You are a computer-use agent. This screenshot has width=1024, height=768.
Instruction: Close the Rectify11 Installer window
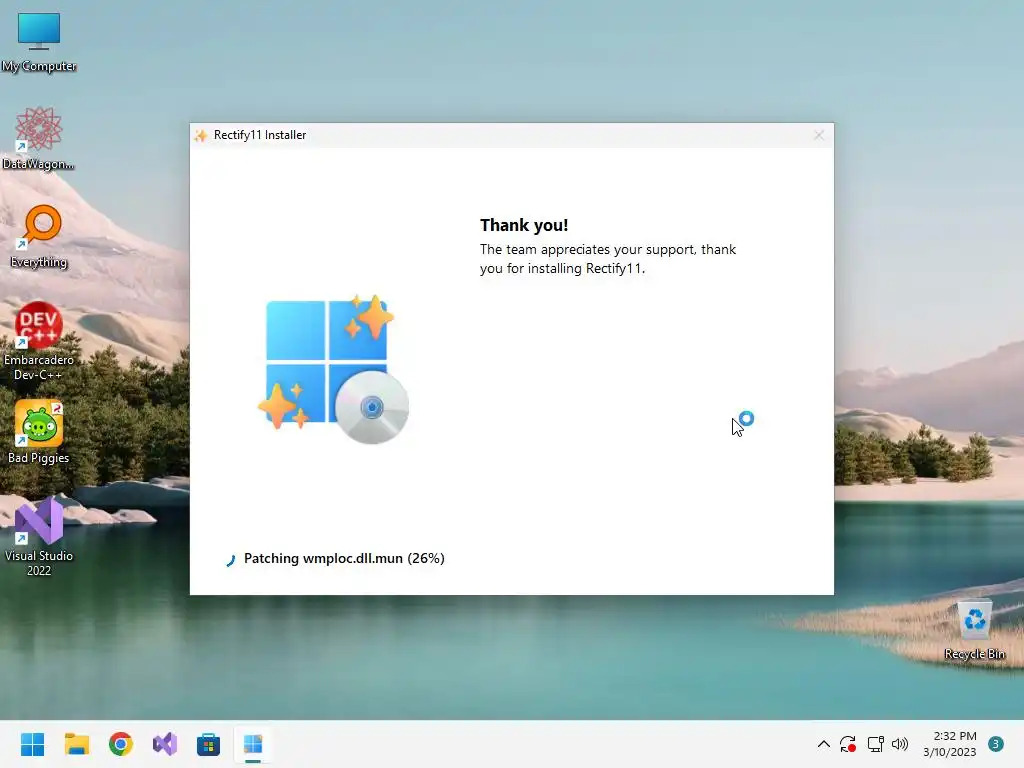click(819, 135)
